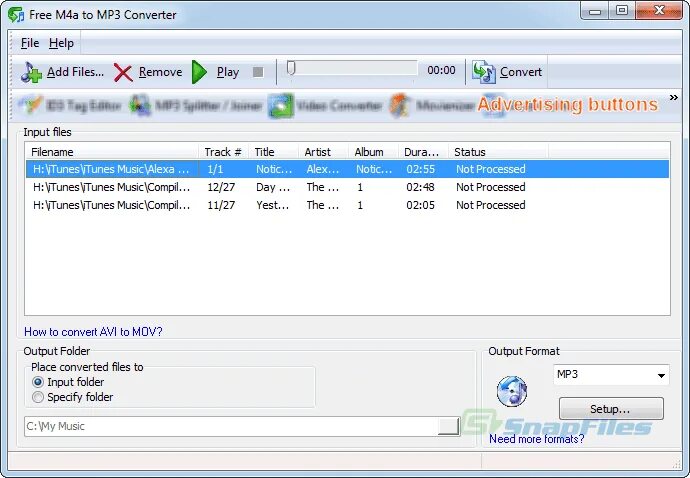Viewport: 690px width, 478px height.
Task: Select the file row with track 1/1
Action: coord(347,169)
